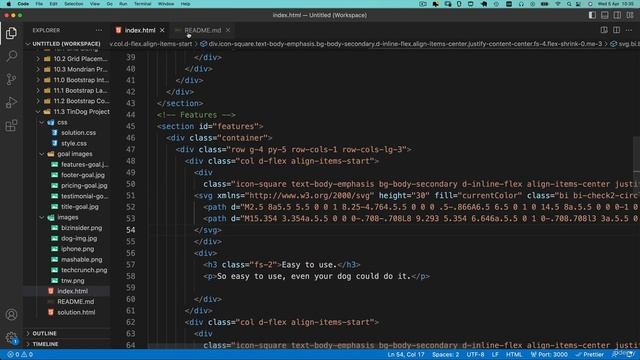Open the Manage gear icon

pyautogui.click(x=11, y=338)
